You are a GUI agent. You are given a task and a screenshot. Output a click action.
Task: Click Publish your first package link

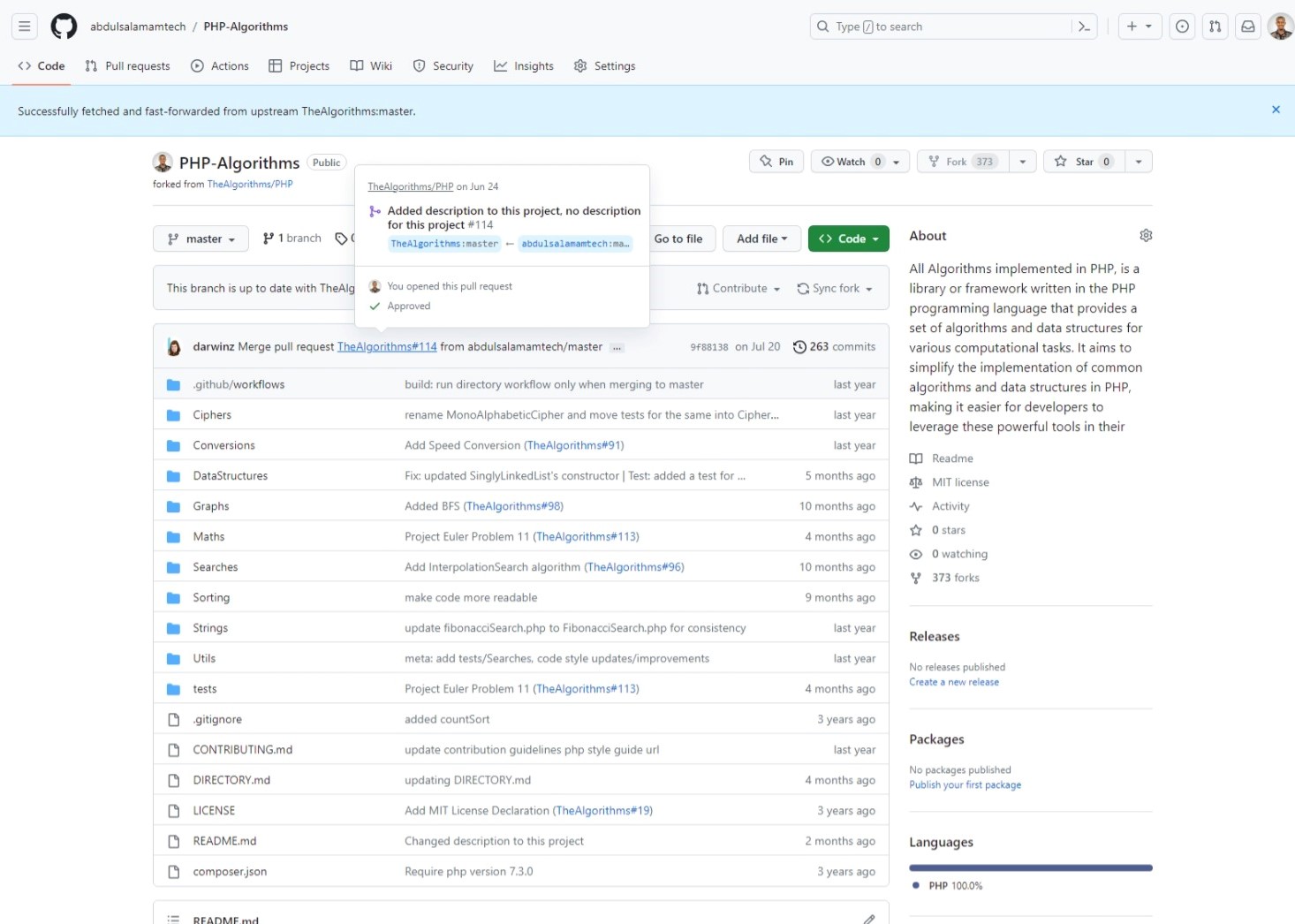pos(965,784)
